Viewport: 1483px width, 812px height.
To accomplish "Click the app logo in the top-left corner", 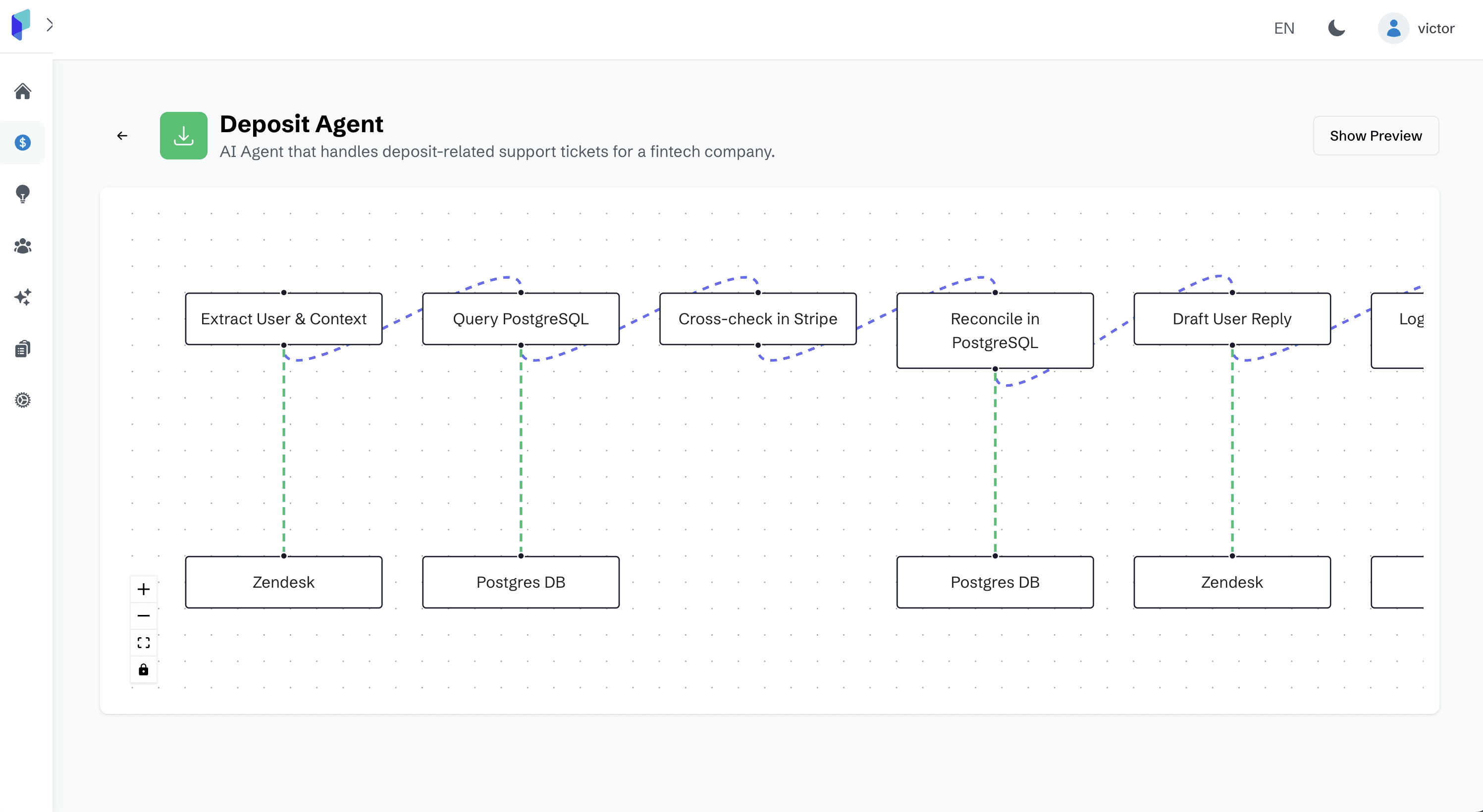I will (21, 25).
